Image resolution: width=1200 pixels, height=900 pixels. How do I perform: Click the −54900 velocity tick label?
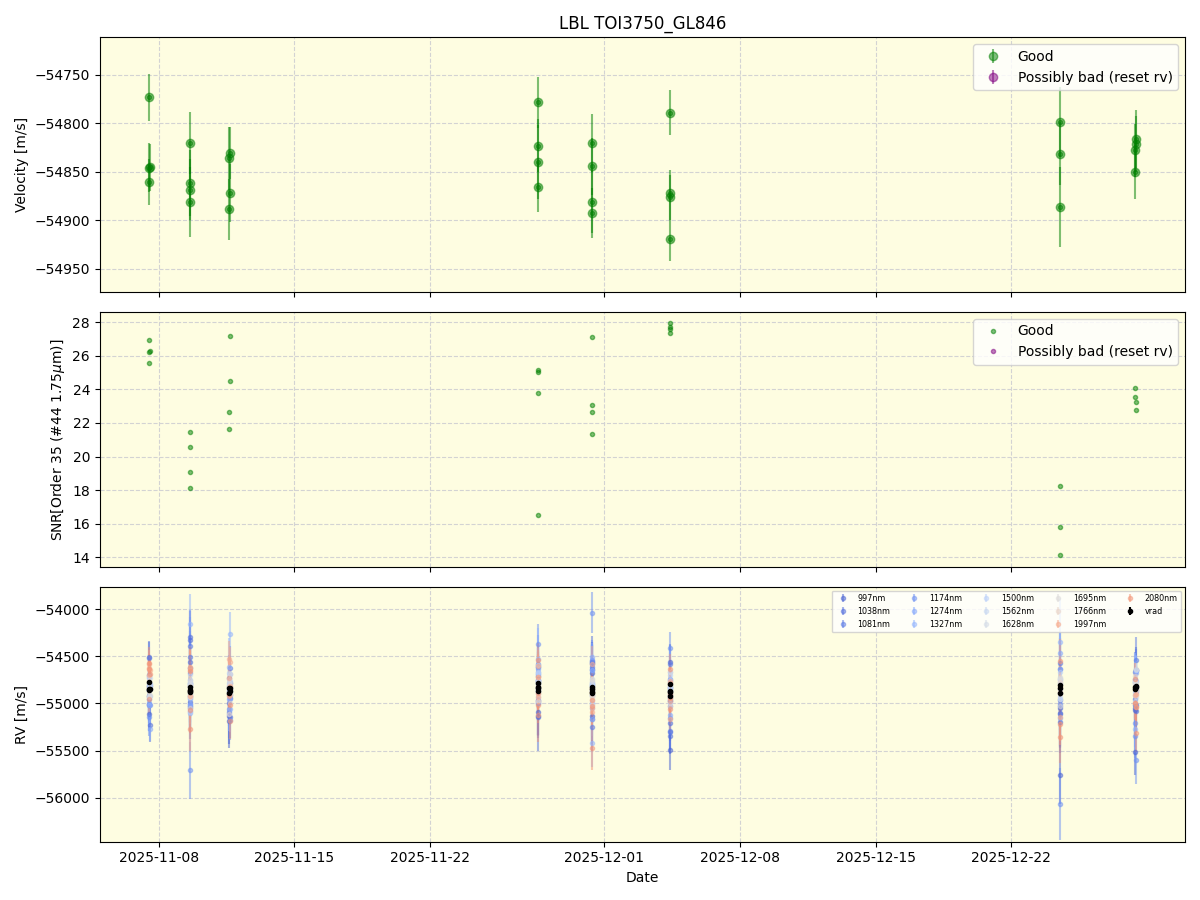63,221
